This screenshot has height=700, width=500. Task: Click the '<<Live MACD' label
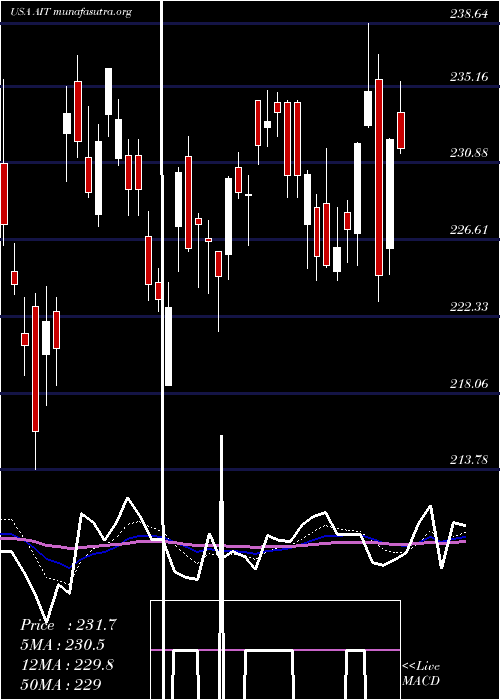(x=421, y=674)
